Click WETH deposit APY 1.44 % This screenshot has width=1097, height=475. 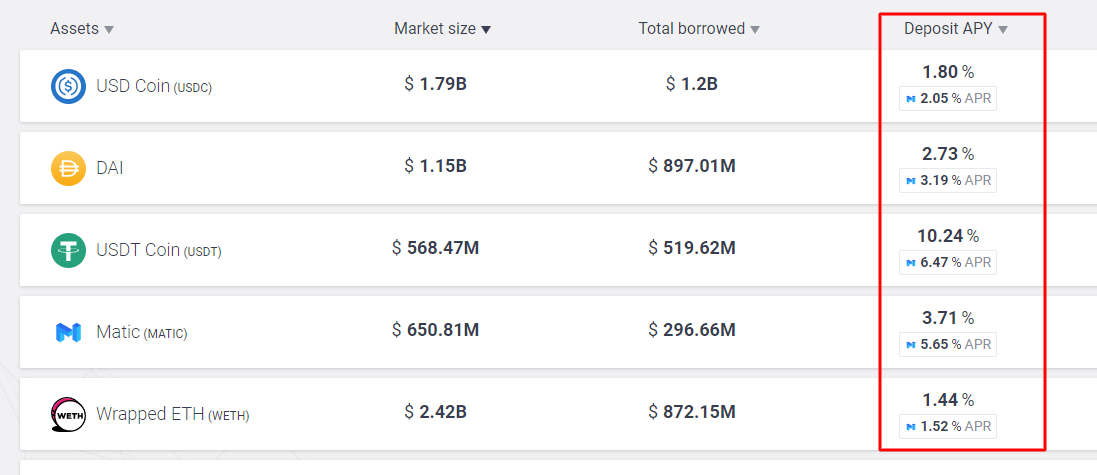pyautogui.click(x=948, y=399)
